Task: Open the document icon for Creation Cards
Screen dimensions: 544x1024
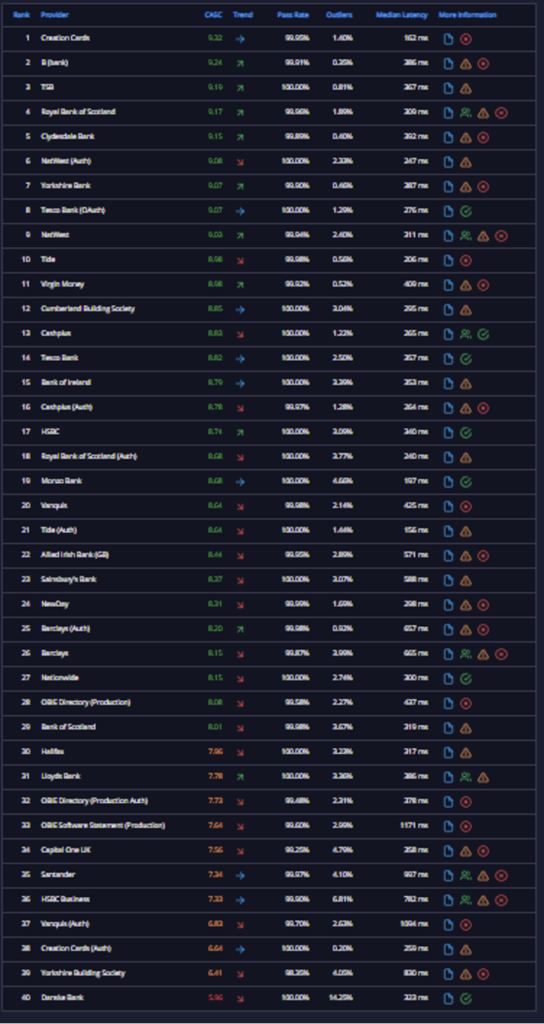Action: click(448, 39)
